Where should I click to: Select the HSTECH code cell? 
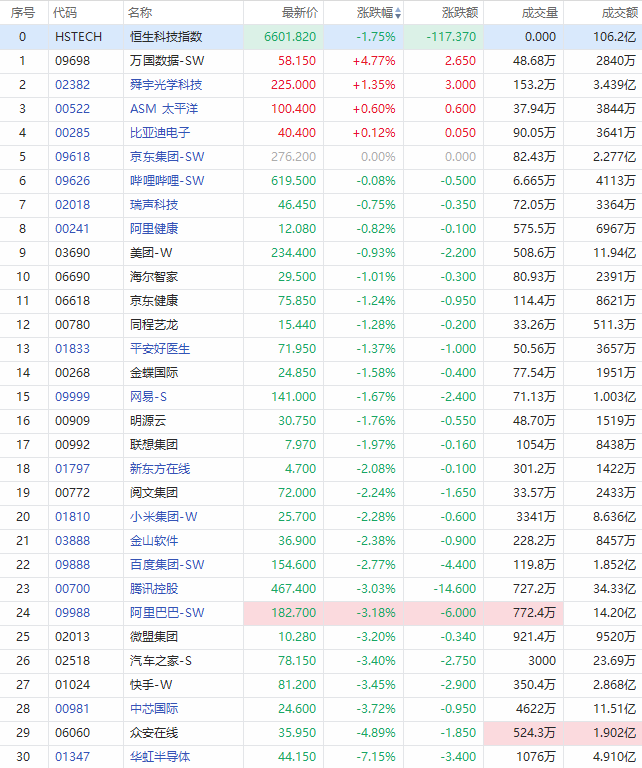pyautogui.click(x=78, y=37)
